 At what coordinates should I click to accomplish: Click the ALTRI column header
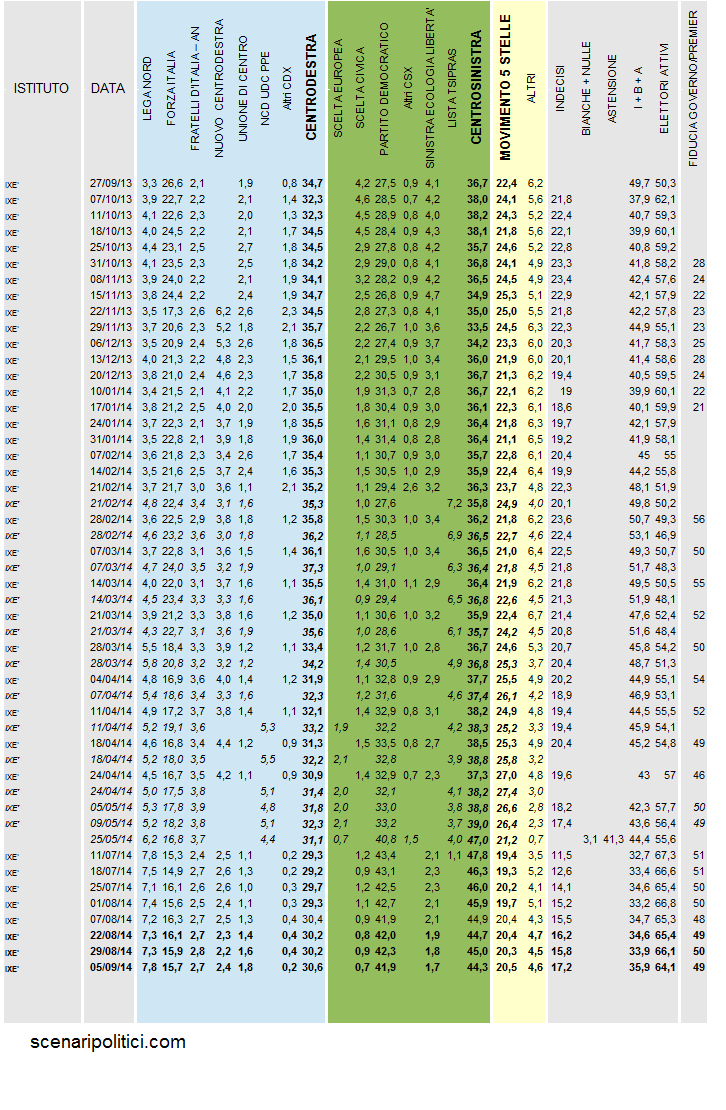531,88
